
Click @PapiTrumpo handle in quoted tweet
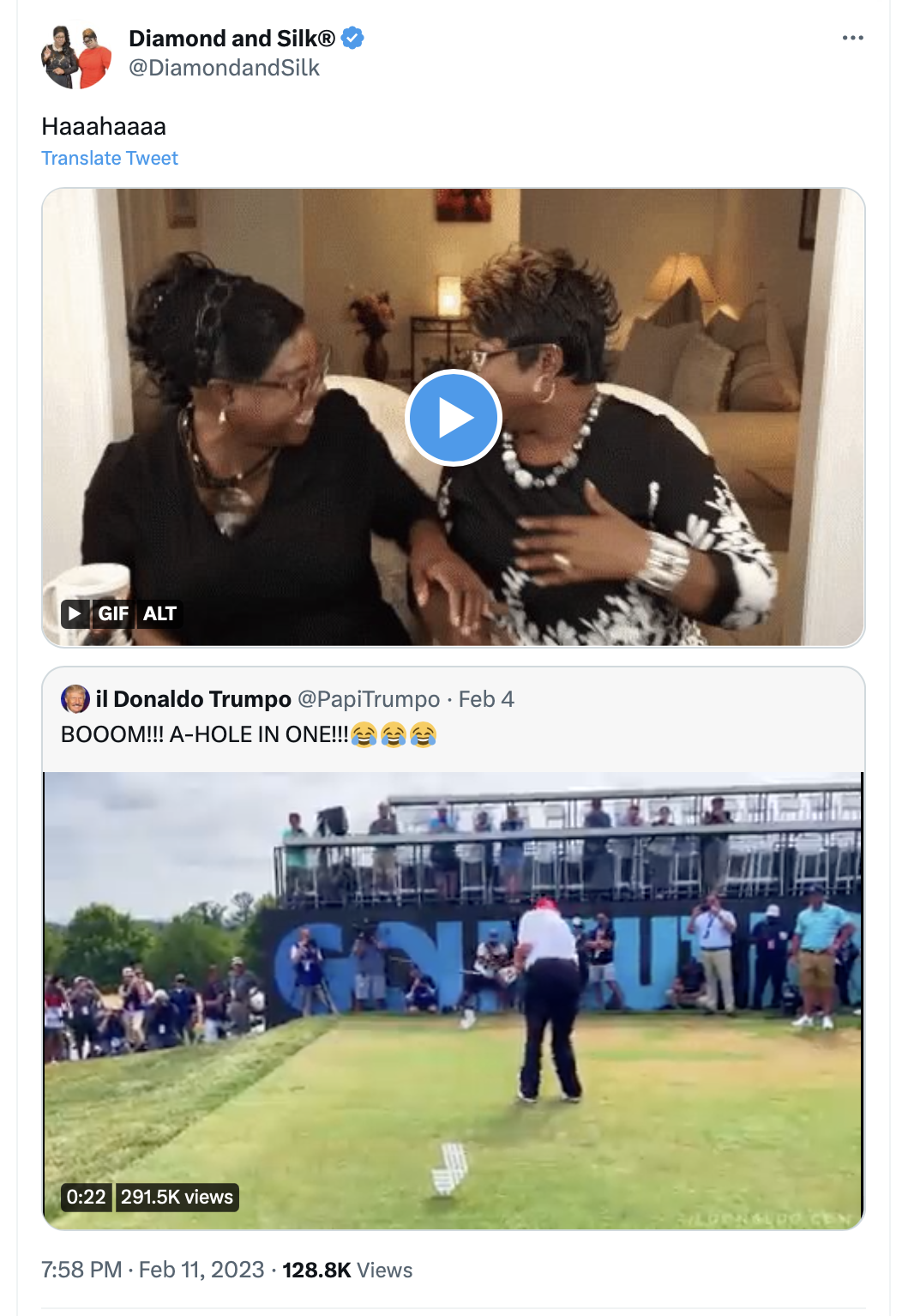pyautogui.click(x=369, y=699)
